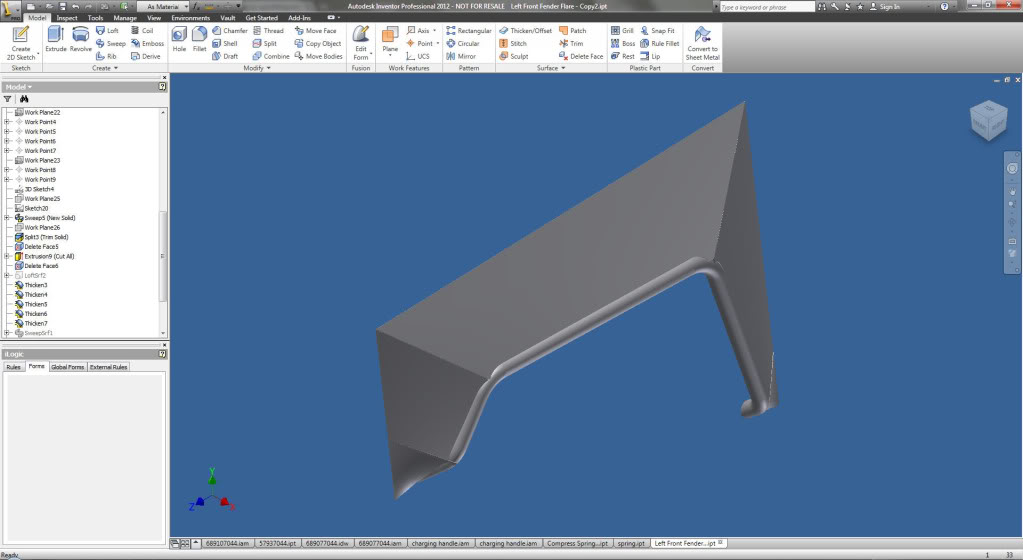Open the As Material appearance dropdown
Image resolution: width=1023 pixels, height=560 pixels.
pos(165,6)
